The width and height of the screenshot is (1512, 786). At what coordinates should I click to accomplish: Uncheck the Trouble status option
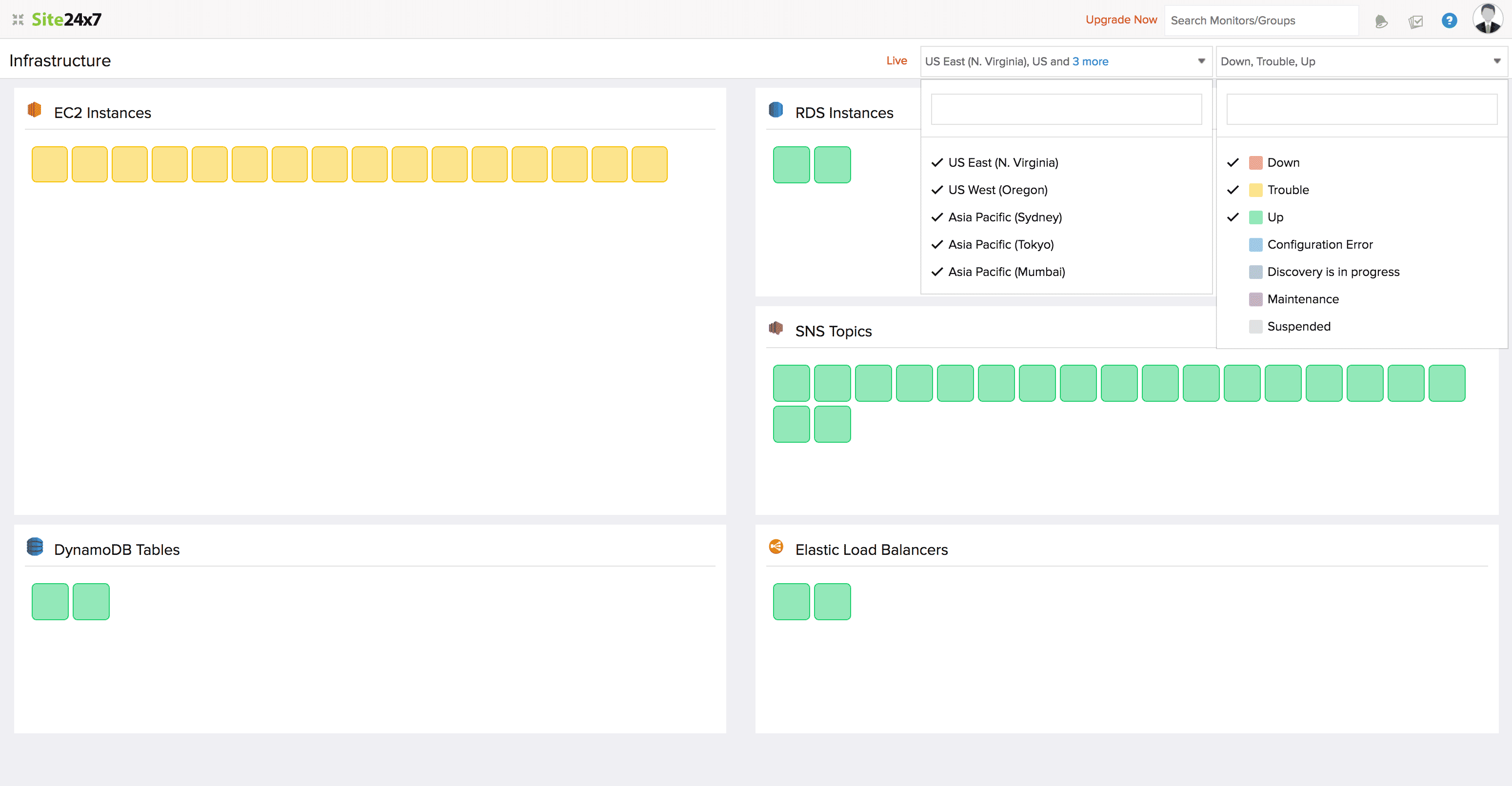coord(1361,190)
